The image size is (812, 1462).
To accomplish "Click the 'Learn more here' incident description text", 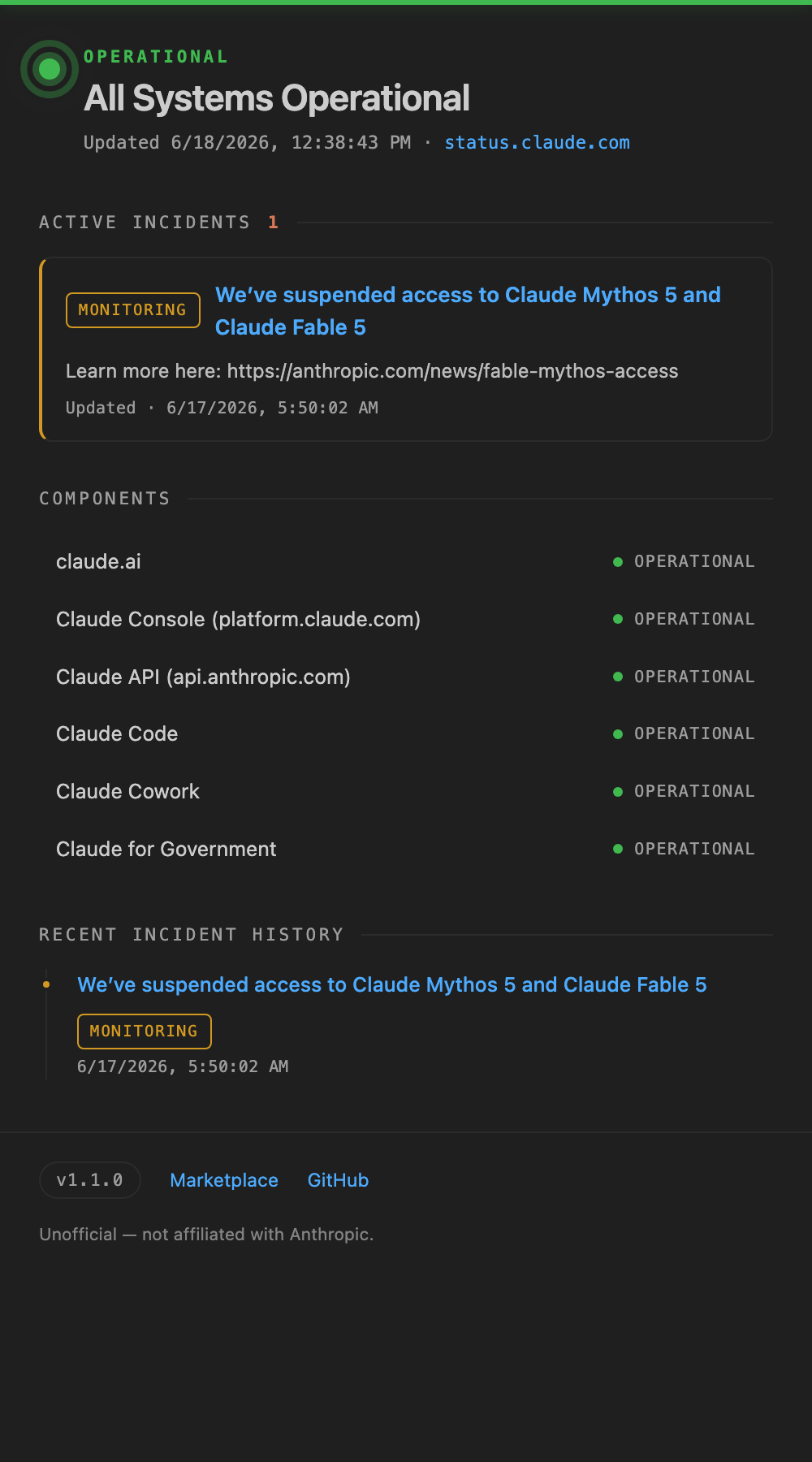I will click(372, 371).
